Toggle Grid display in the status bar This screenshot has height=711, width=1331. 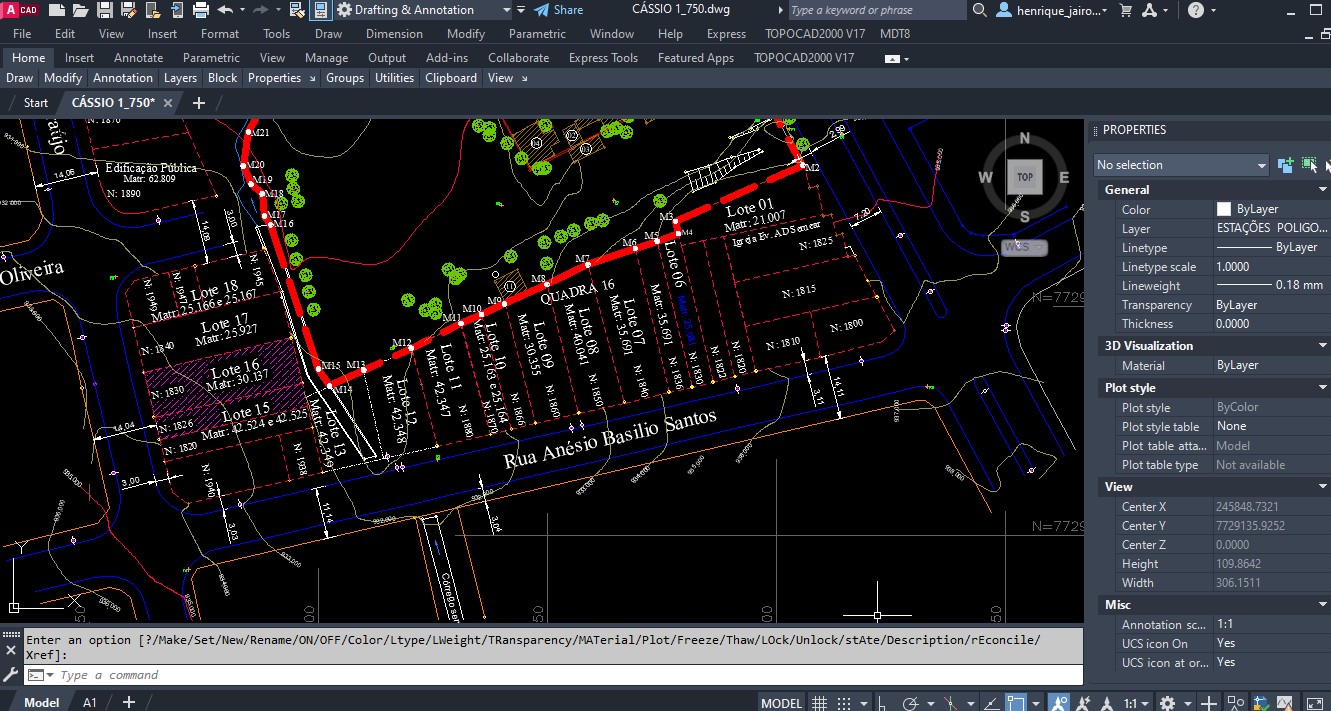[820, 702]
